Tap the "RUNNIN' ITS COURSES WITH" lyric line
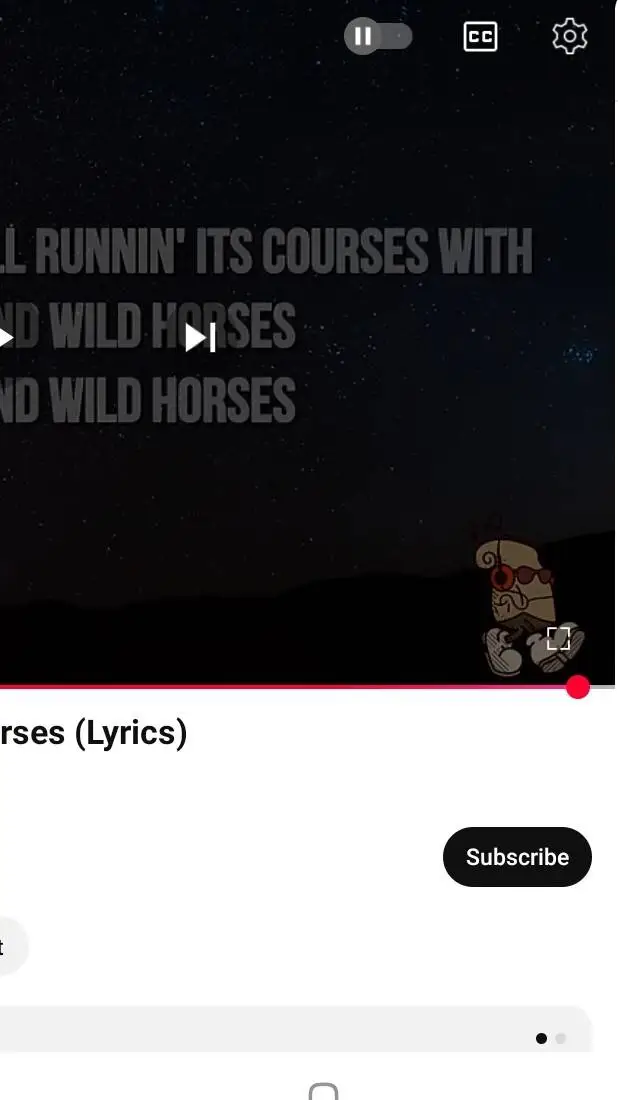 pos(267,251)
